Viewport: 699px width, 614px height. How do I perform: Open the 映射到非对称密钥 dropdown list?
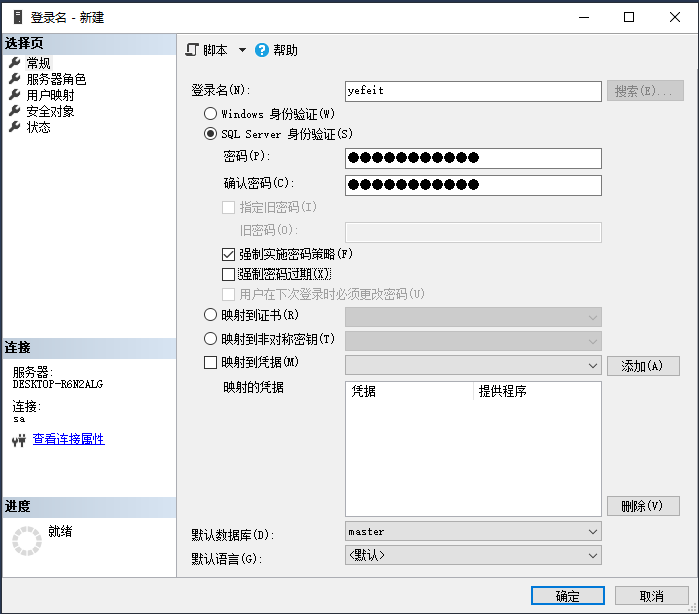point(473,341)
